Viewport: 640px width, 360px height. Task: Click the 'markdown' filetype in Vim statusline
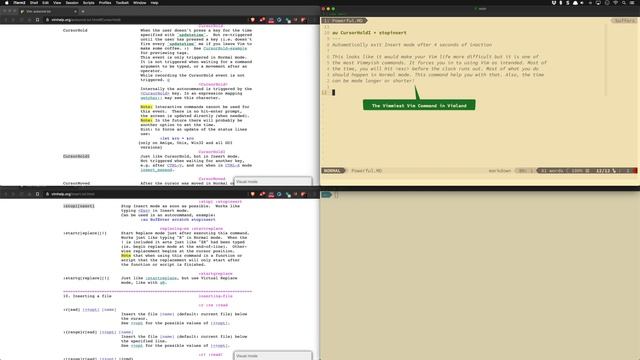[x=500, y=171]
